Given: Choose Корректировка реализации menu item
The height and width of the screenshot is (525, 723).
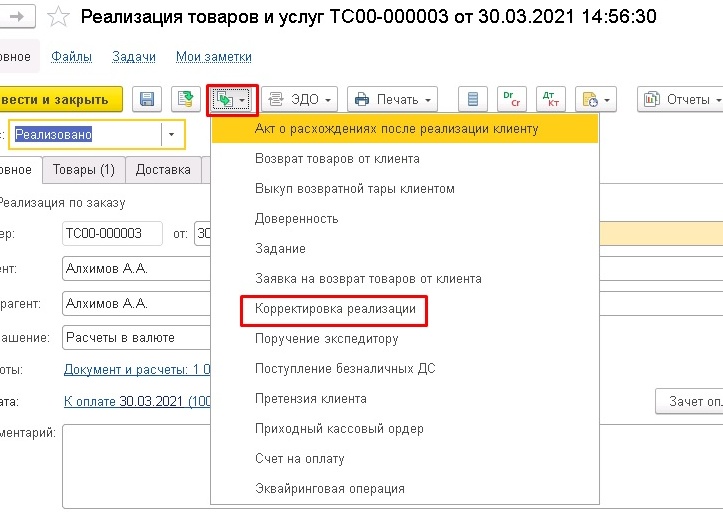Looking at the screenshot, I should [405, 309].
